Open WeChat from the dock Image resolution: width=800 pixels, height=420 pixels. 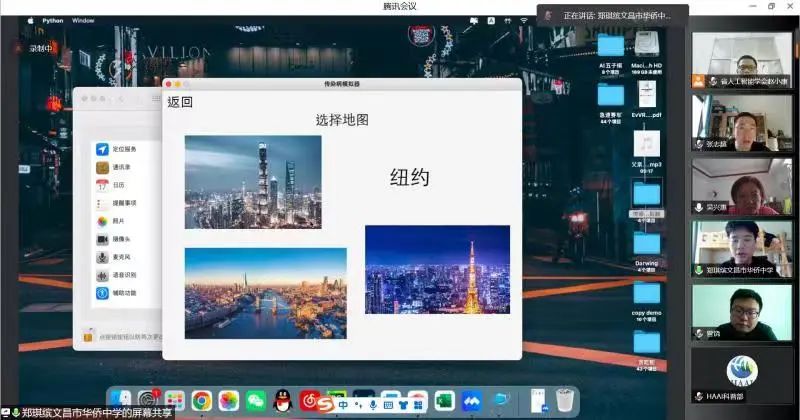256,401
